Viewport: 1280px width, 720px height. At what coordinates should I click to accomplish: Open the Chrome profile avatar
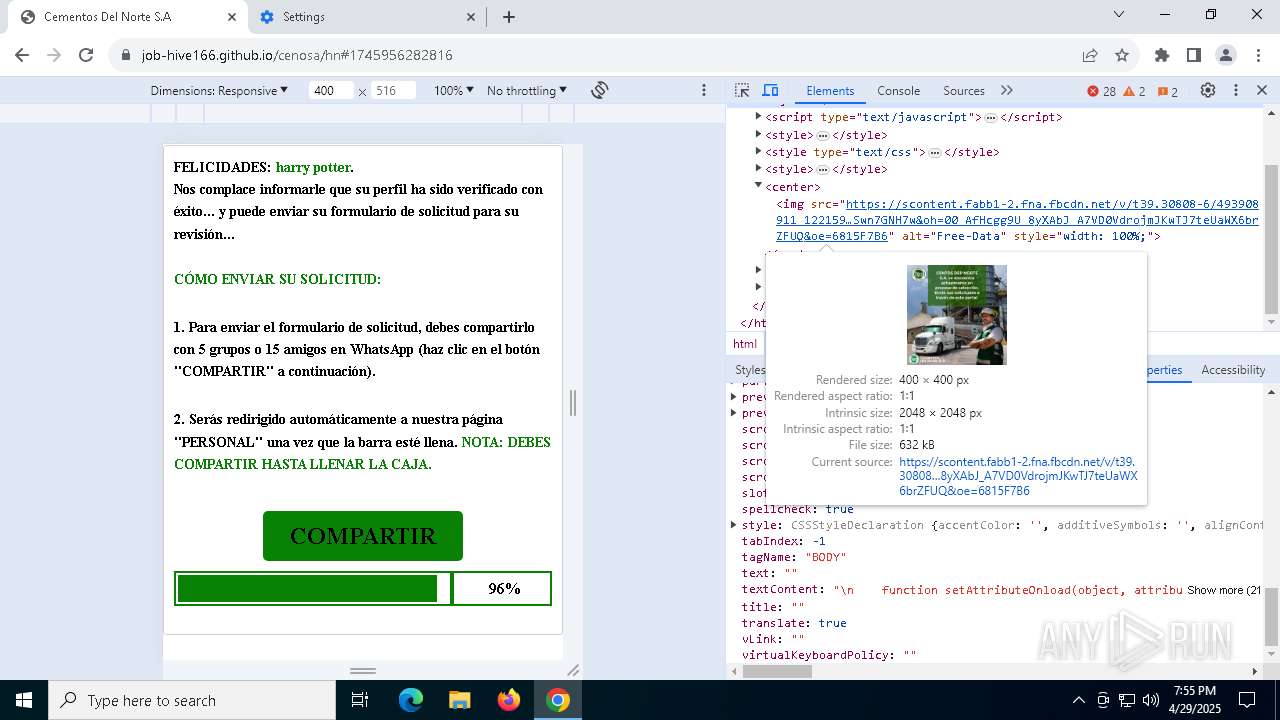click(1226, 55)
